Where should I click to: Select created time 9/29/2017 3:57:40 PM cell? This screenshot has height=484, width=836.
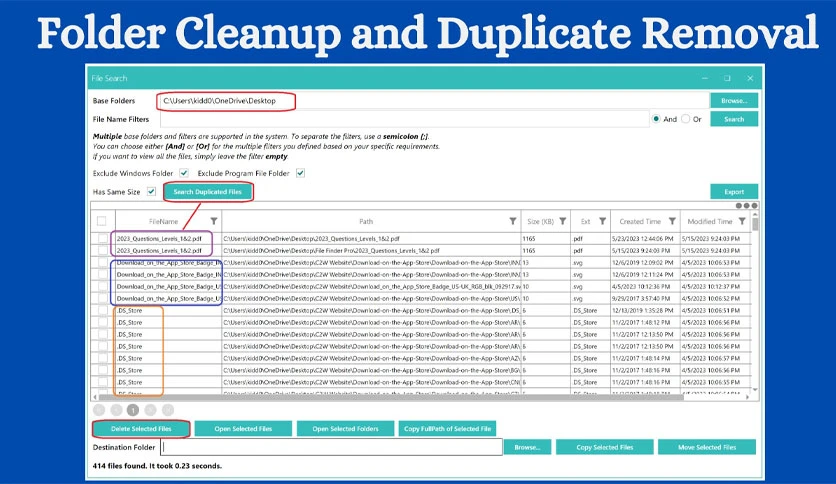[x=643, y=299]
